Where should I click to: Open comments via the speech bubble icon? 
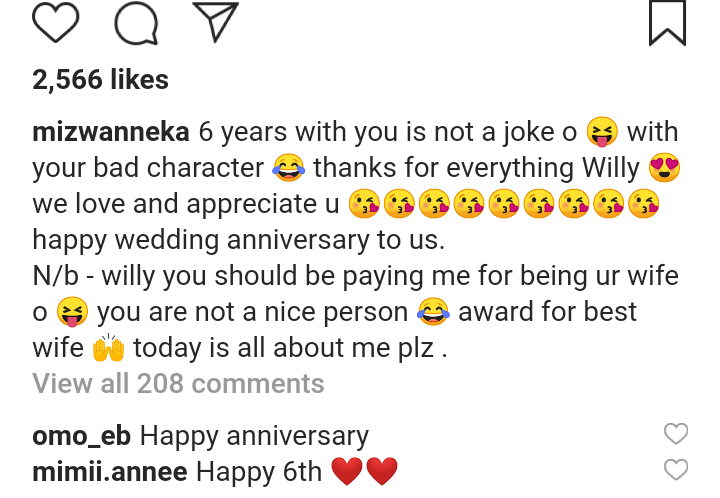coord(137,23)
